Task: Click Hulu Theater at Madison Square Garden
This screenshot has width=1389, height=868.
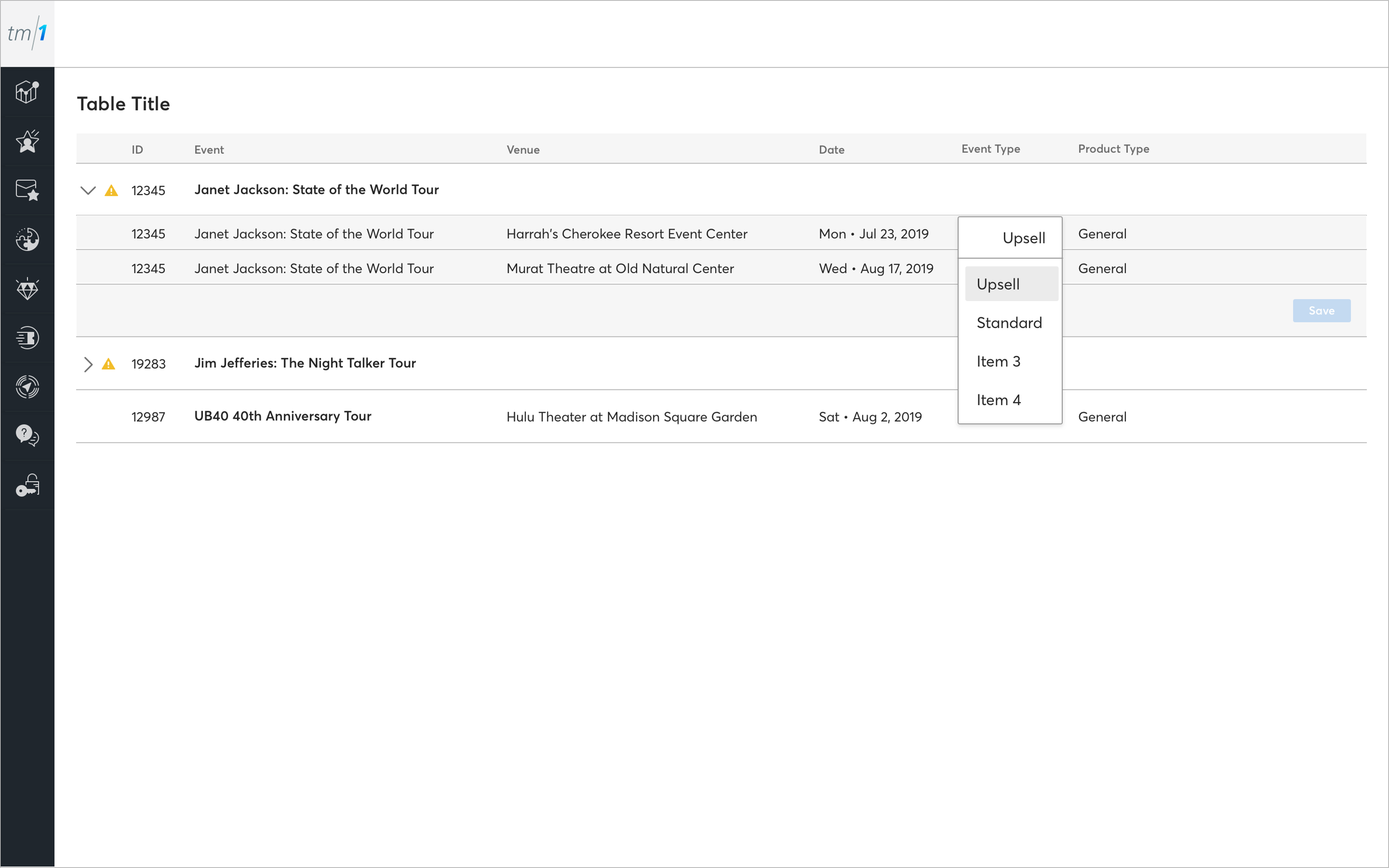Action: pyautogui.click(x=632, y=417)
